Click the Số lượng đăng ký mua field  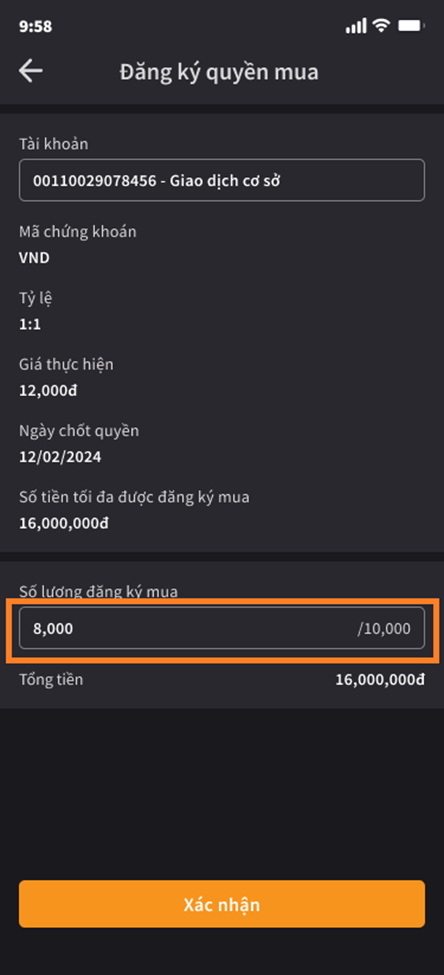(222, 628)
